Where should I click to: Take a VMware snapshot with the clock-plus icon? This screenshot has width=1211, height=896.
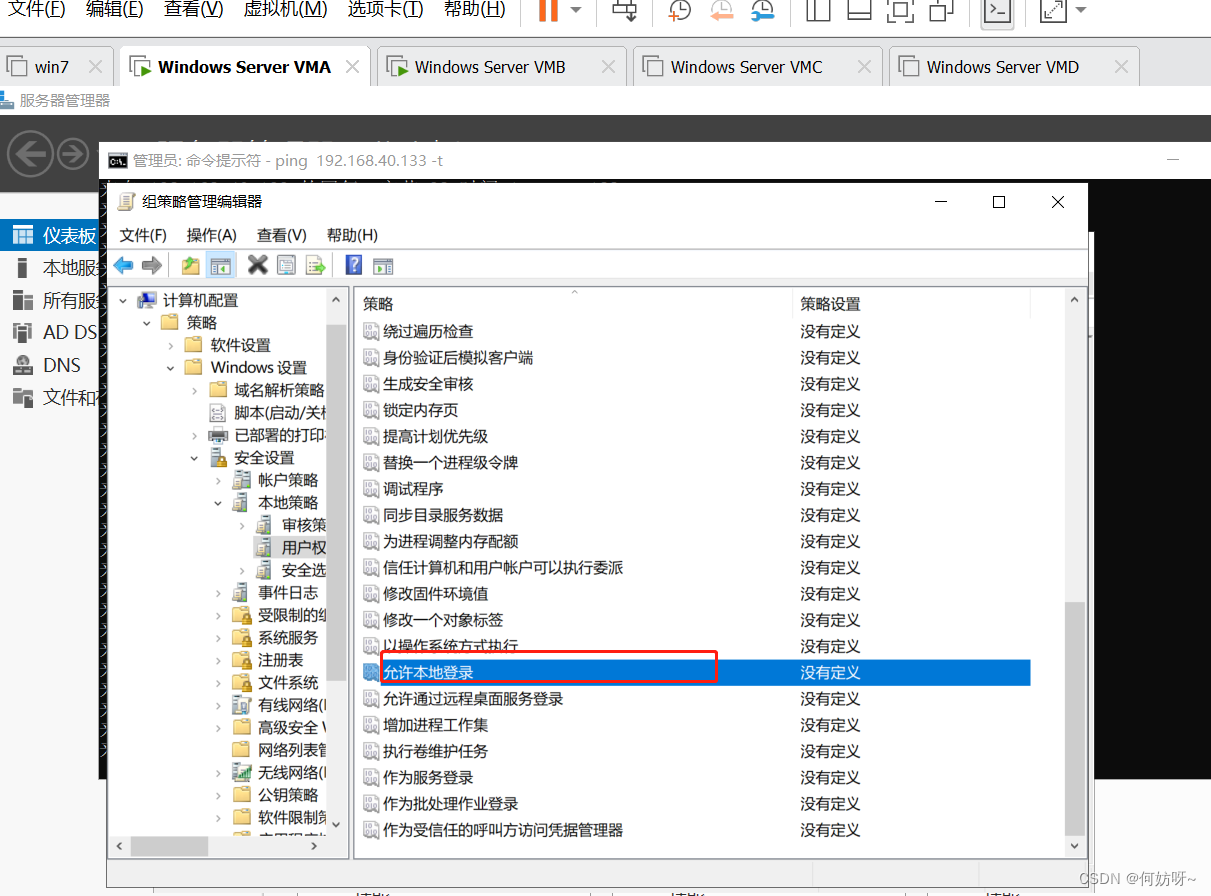click(x=679, y=11)
